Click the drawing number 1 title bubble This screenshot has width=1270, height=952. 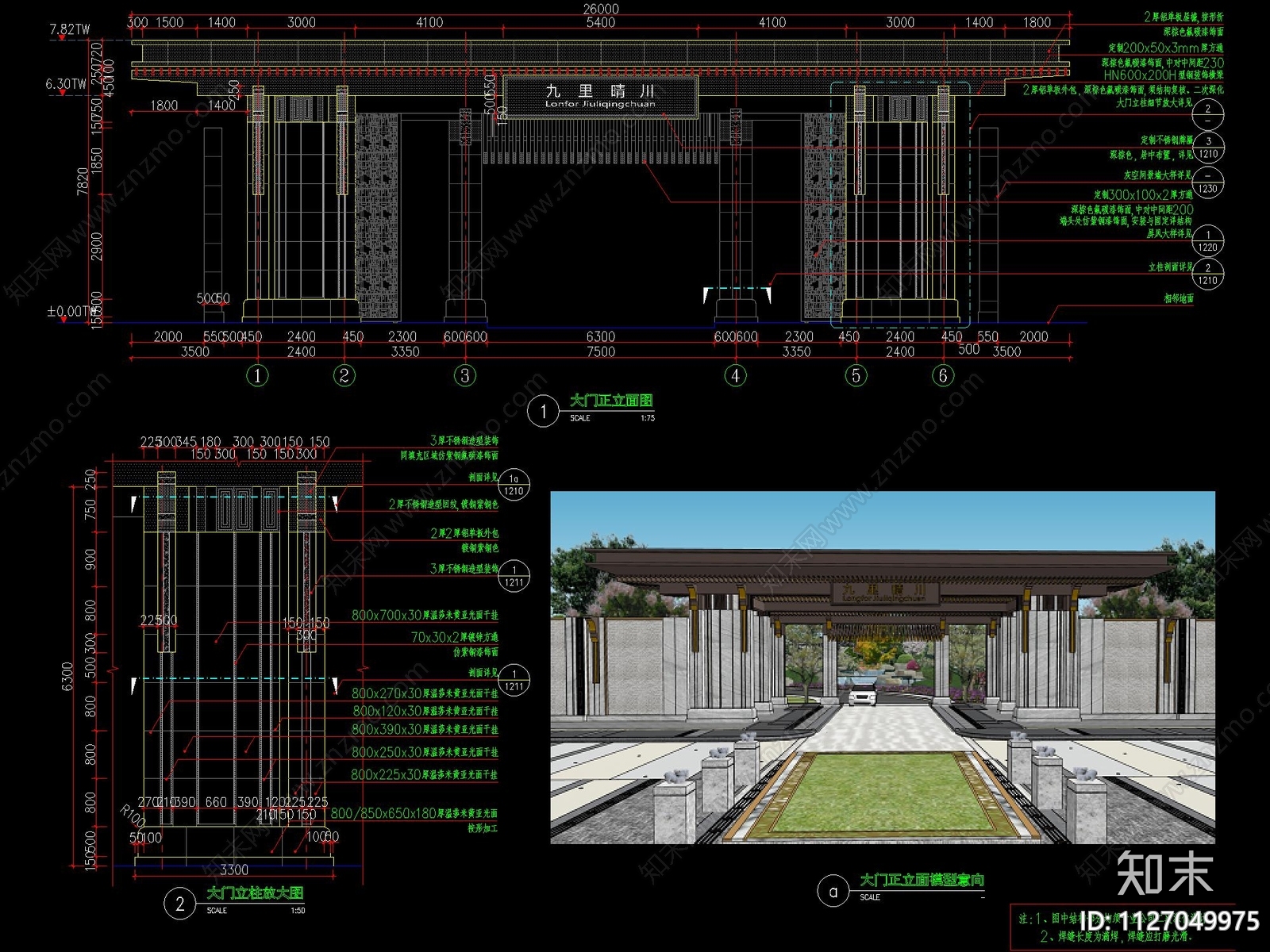click(x=544, y=411)
